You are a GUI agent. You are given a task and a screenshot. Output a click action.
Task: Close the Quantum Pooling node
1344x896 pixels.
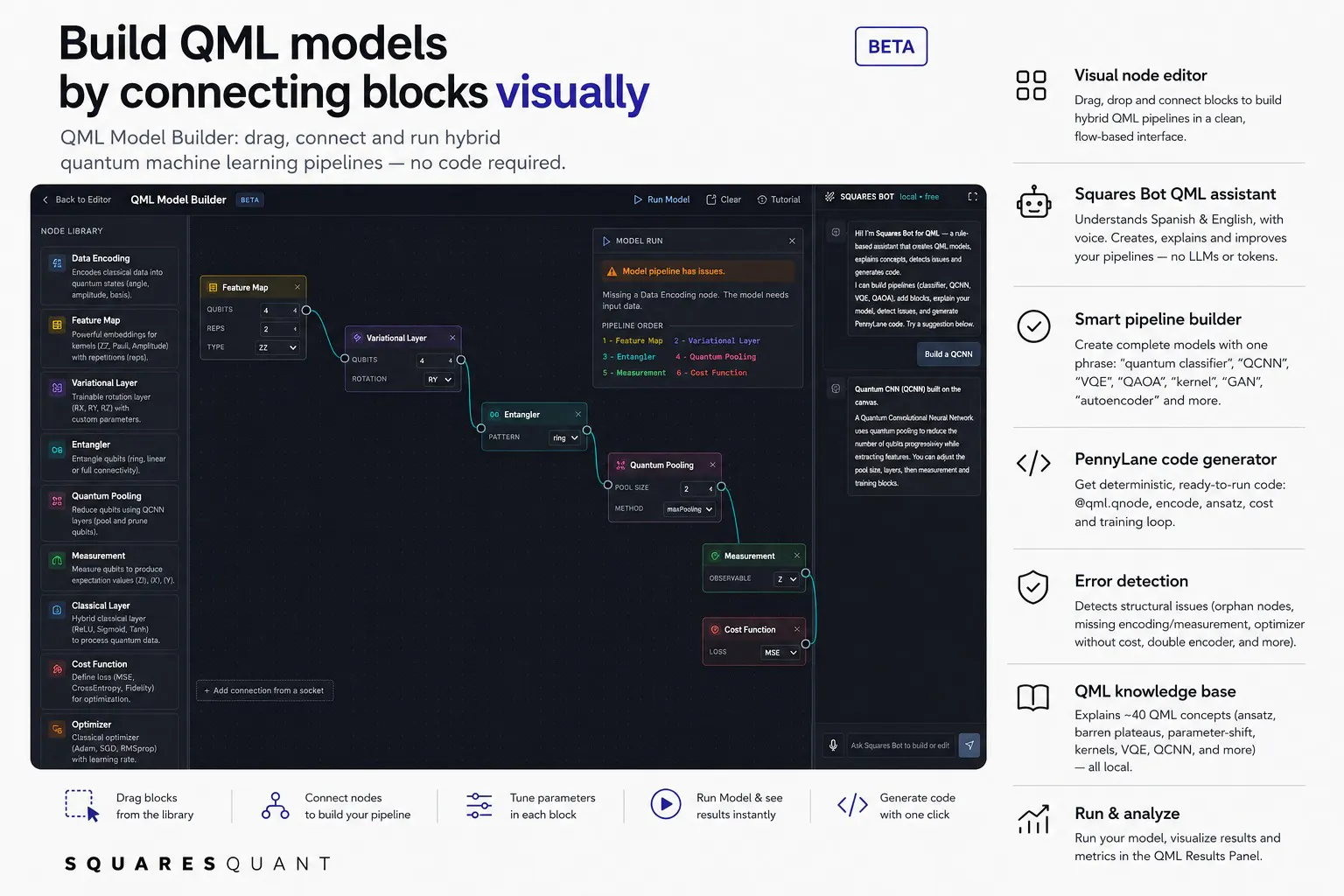[x=712, y=465]
